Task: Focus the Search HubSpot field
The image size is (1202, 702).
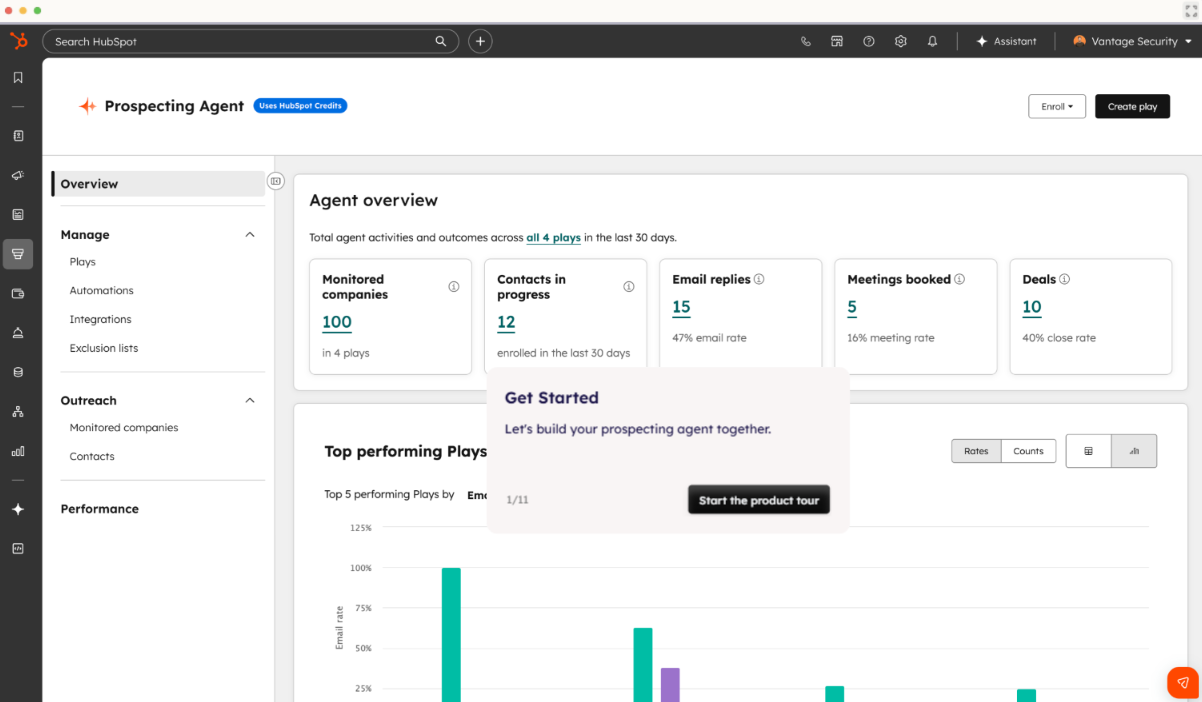Action: point(251,41)
